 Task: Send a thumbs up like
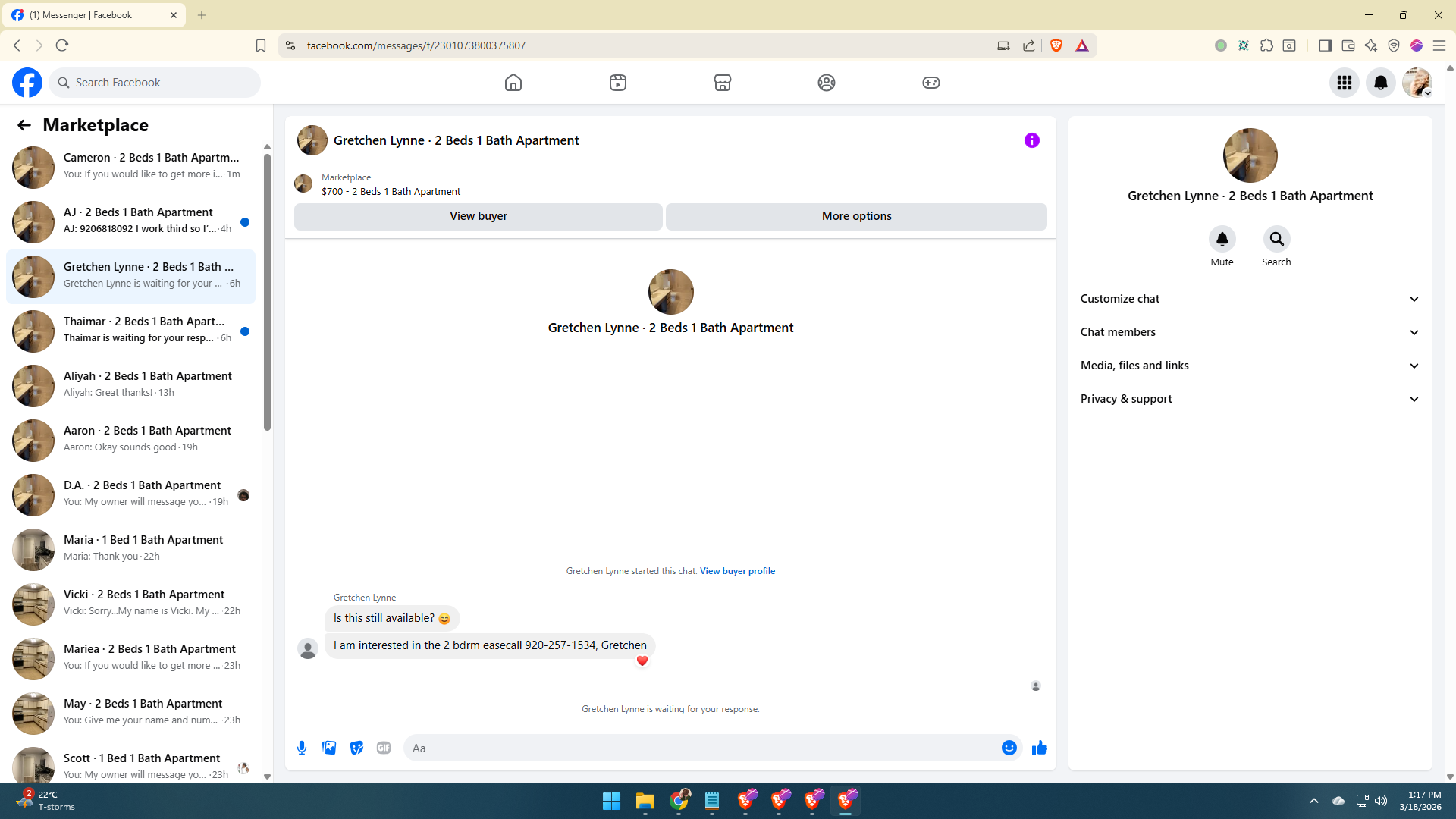point(1039,748)
